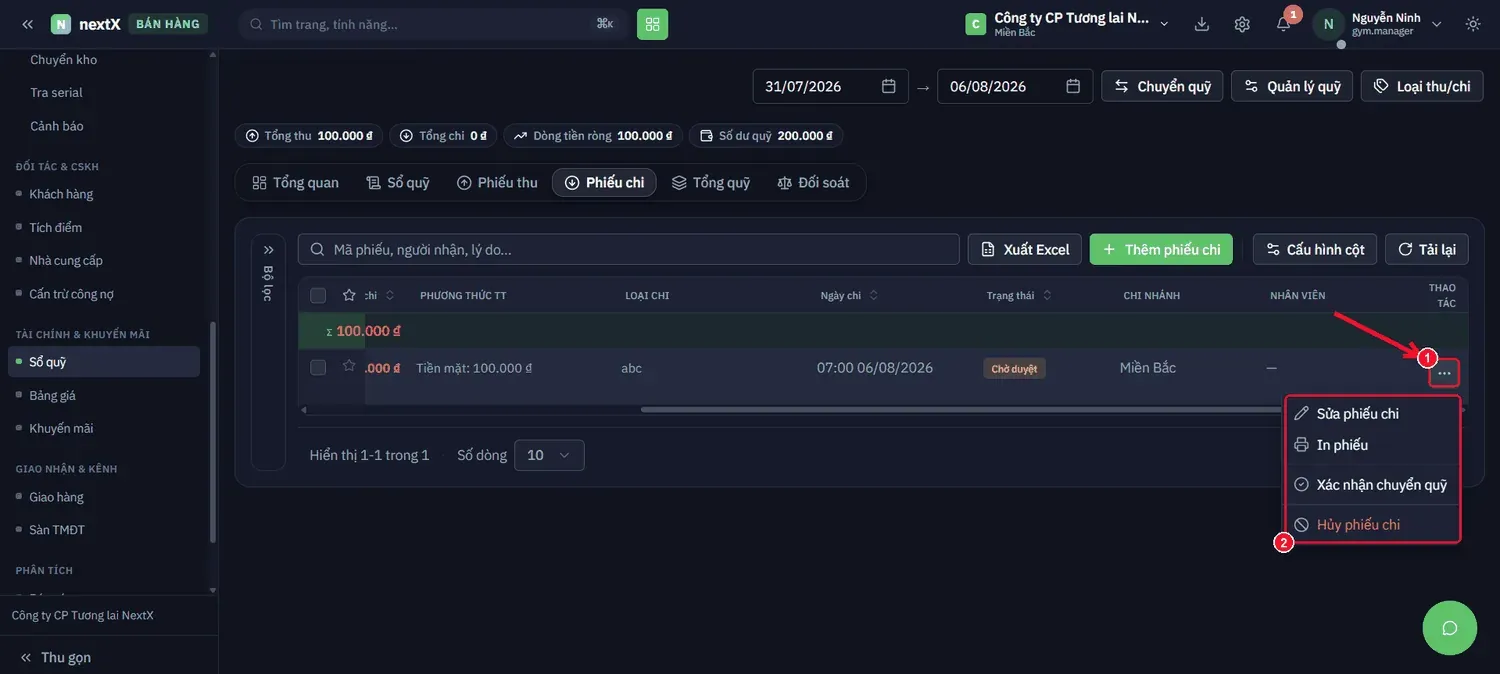Image resolution: width=1500 pixels, height=674 pixels.
Task: Click the Chuyển quỹ button
Action: (1162, 86)
